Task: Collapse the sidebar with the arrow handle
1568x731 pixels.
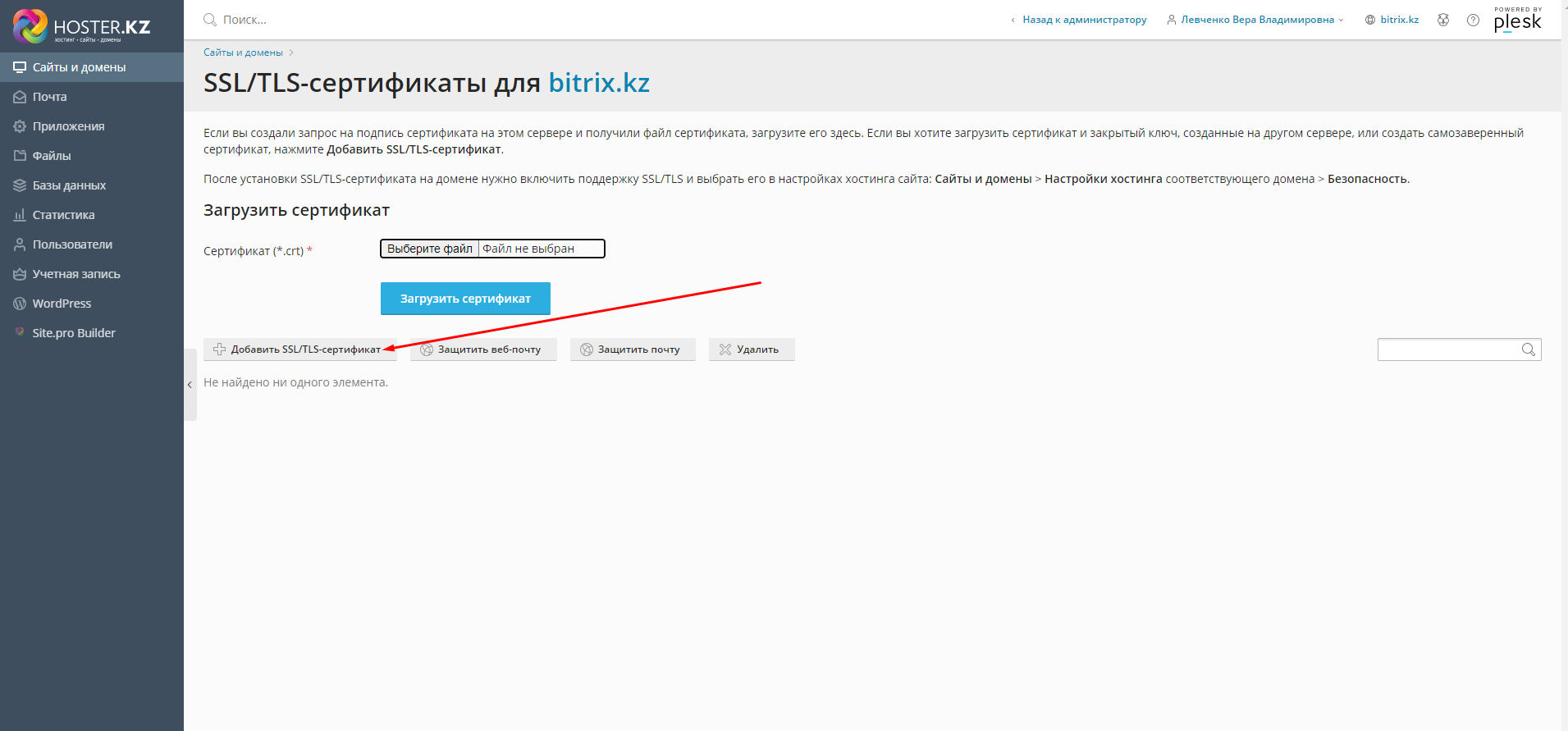Action: point(190,385)
